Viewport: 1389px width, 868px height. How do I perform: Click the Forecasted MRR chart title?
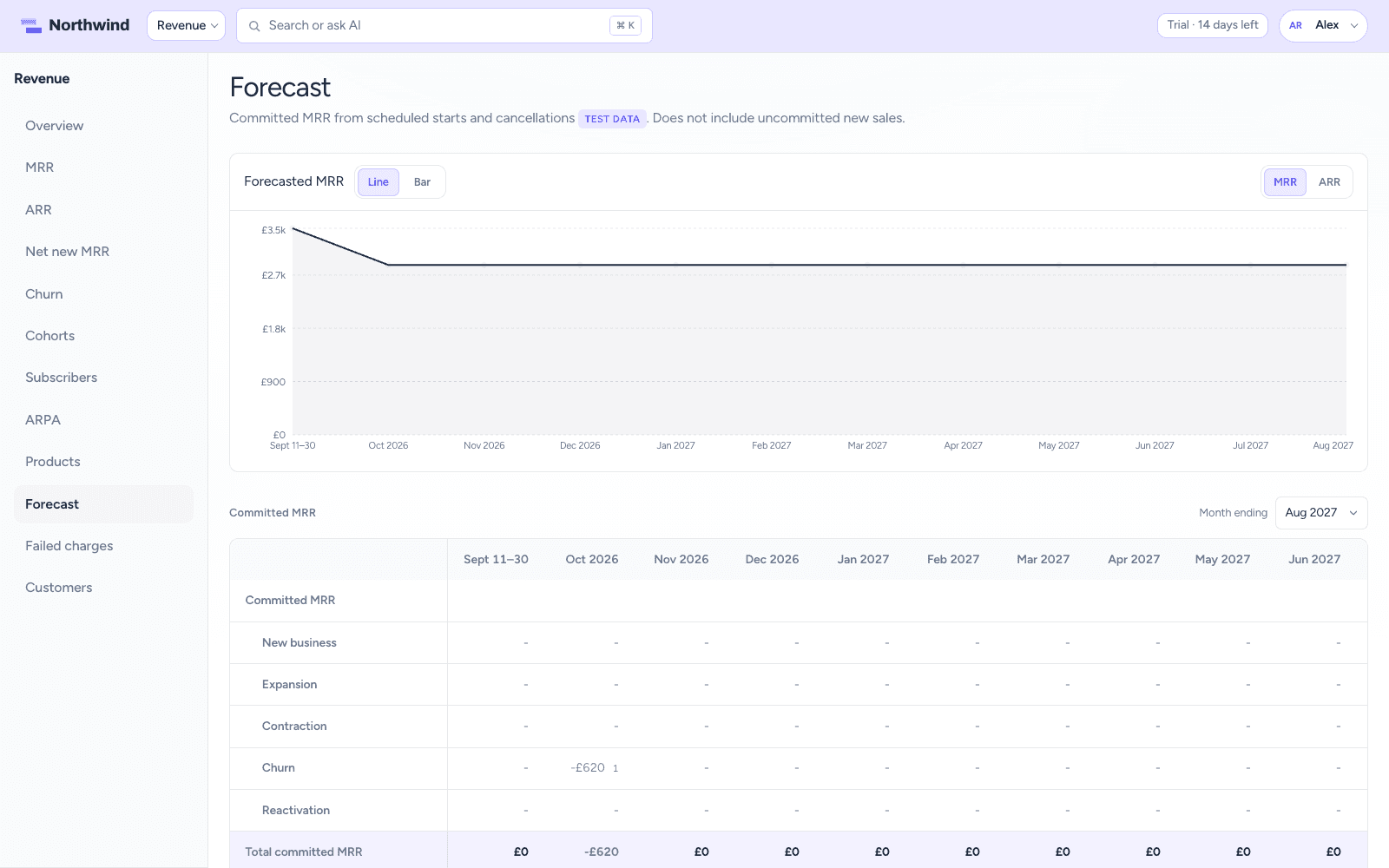[x=294, y=181]
